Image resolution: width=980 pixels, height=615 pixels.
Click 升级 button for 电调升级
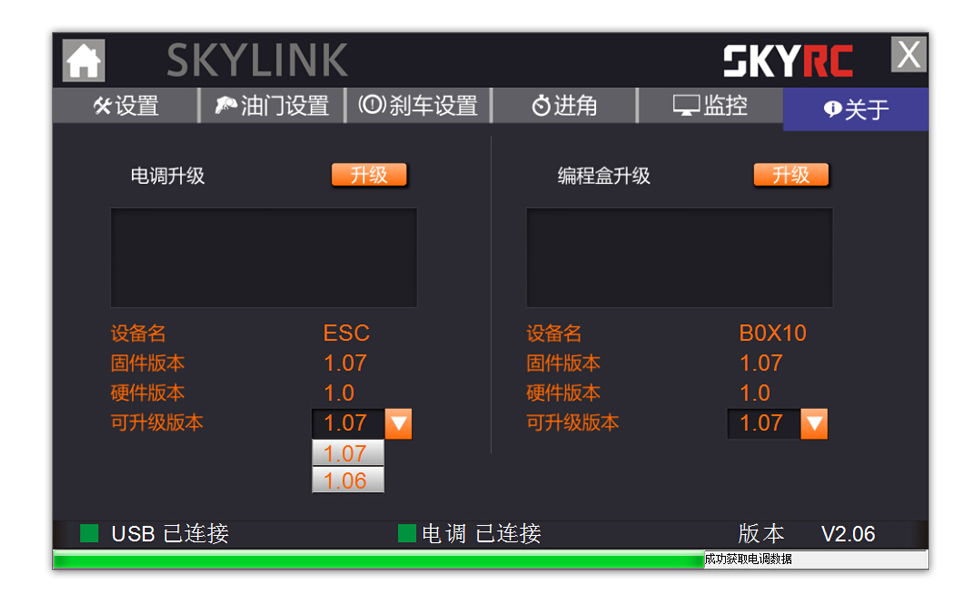coord(369,175)
